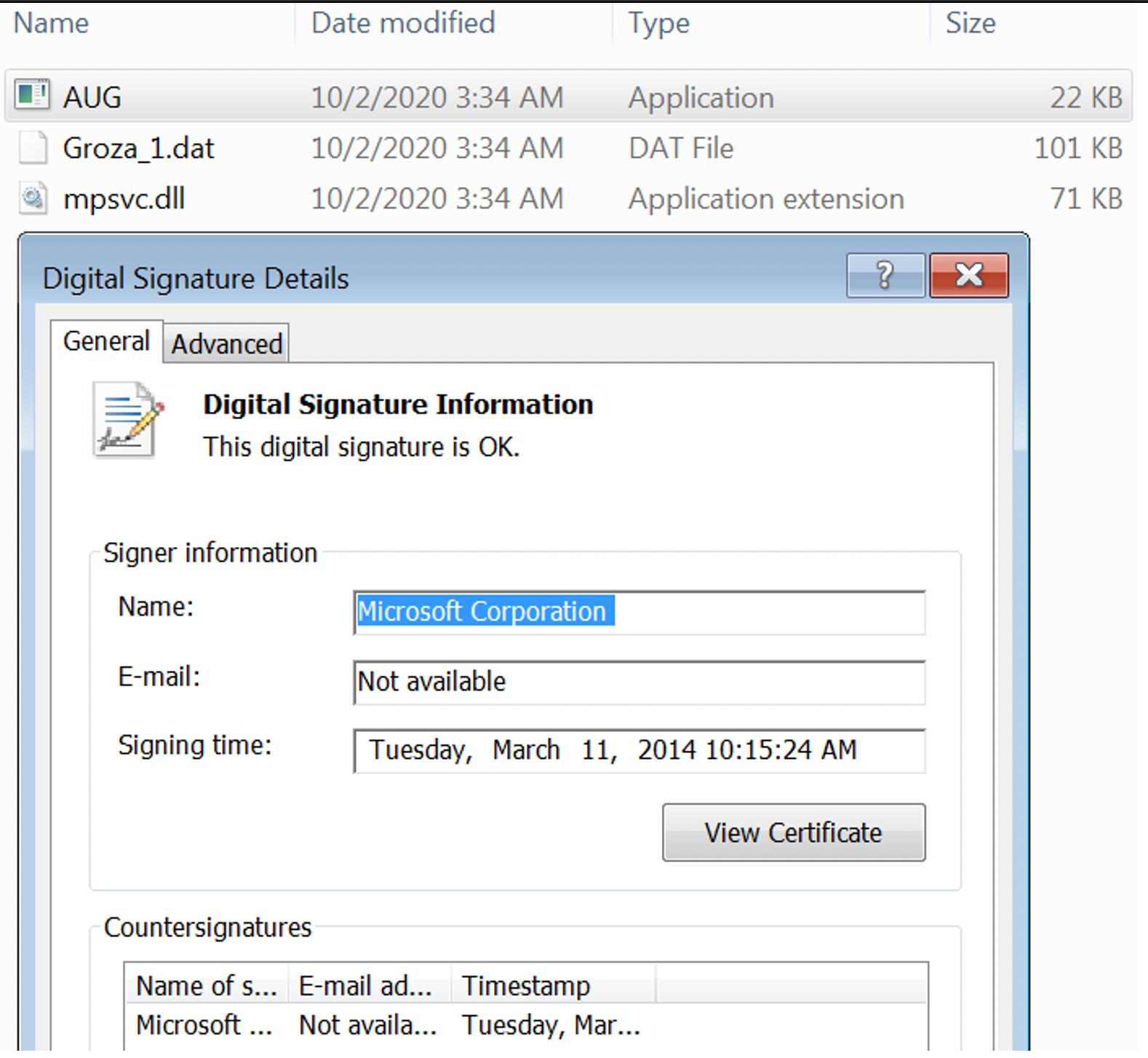Click the AUG row's modified date

coord(437,98)
